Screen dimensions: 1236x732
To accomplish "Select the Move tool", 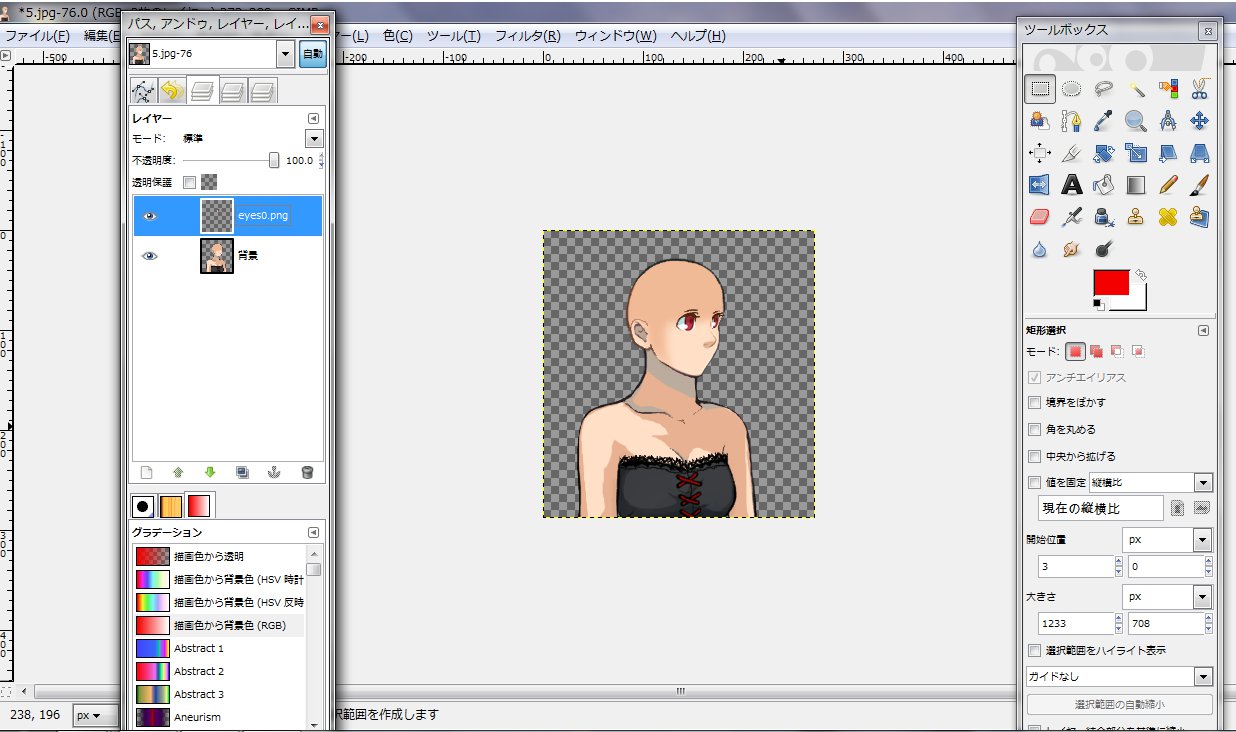I will (1200, 121).
